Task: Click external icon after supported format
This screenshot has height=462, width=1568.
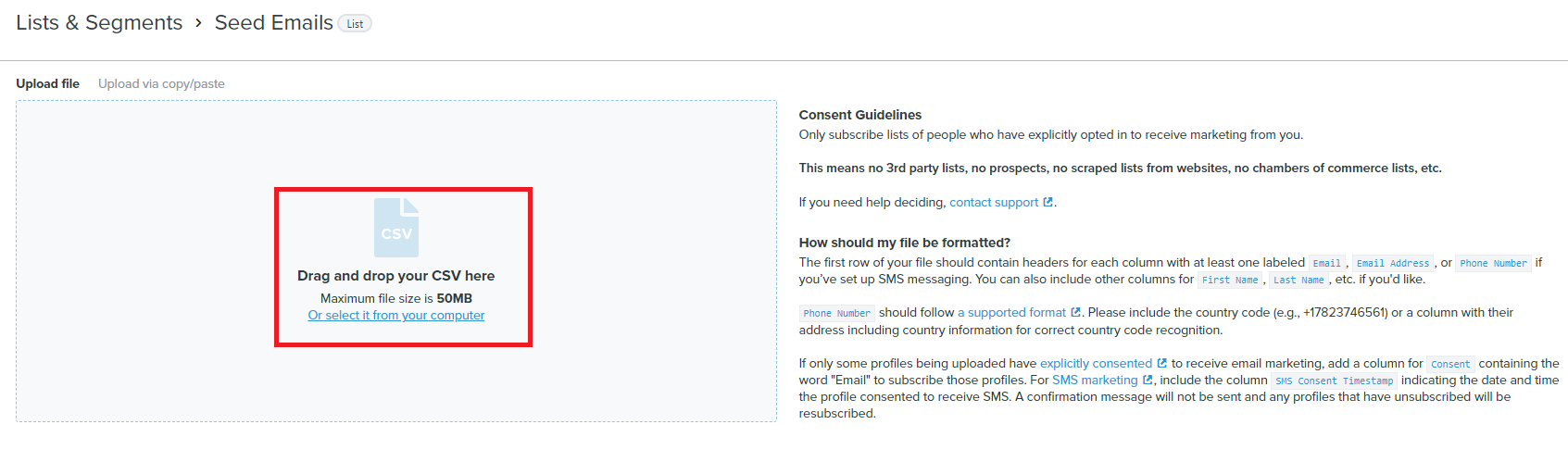Action: click(1075, 313)
